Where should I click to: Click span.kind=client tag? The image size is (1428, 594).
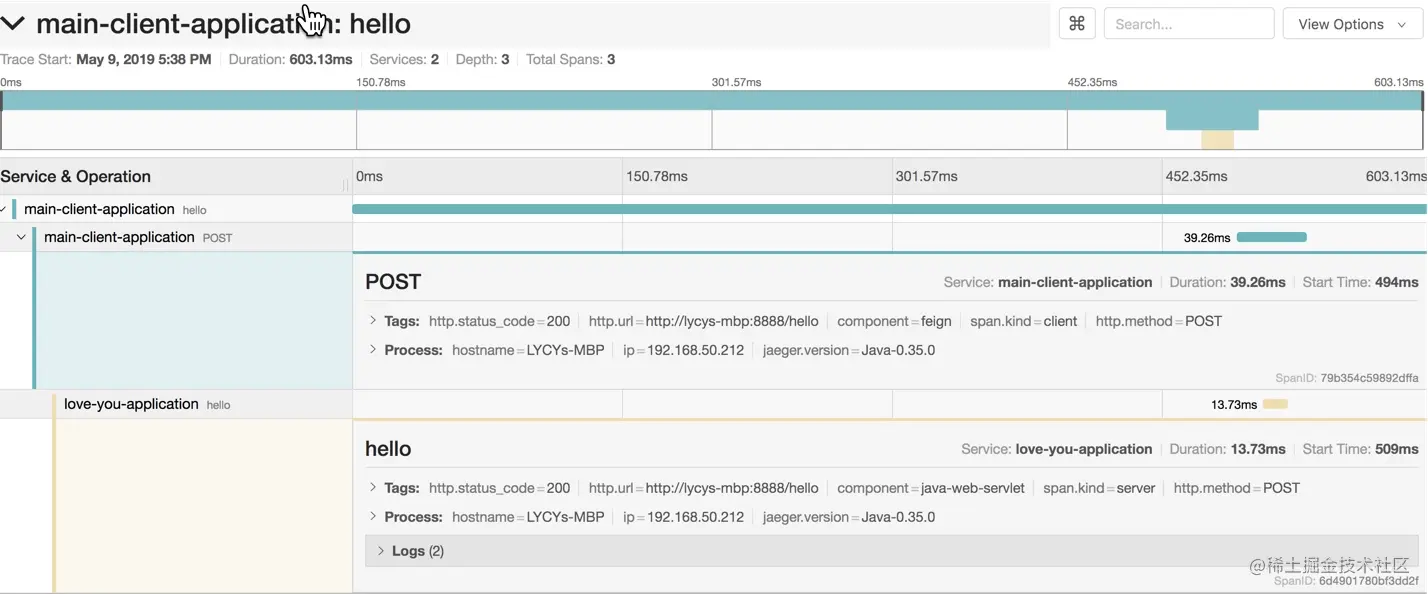1024,321
